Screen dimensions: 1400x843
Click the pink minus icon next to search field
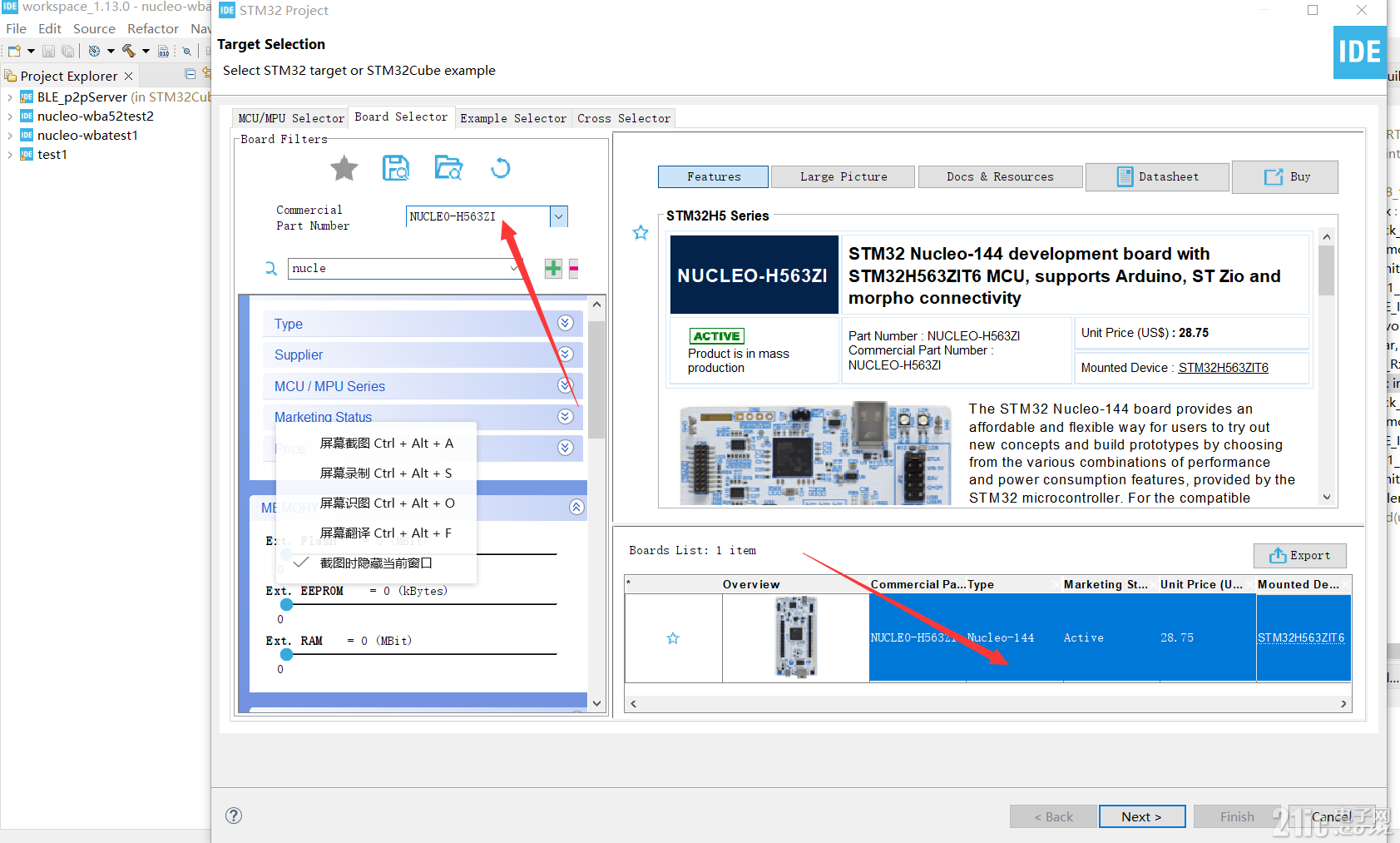tap(573, 268)
